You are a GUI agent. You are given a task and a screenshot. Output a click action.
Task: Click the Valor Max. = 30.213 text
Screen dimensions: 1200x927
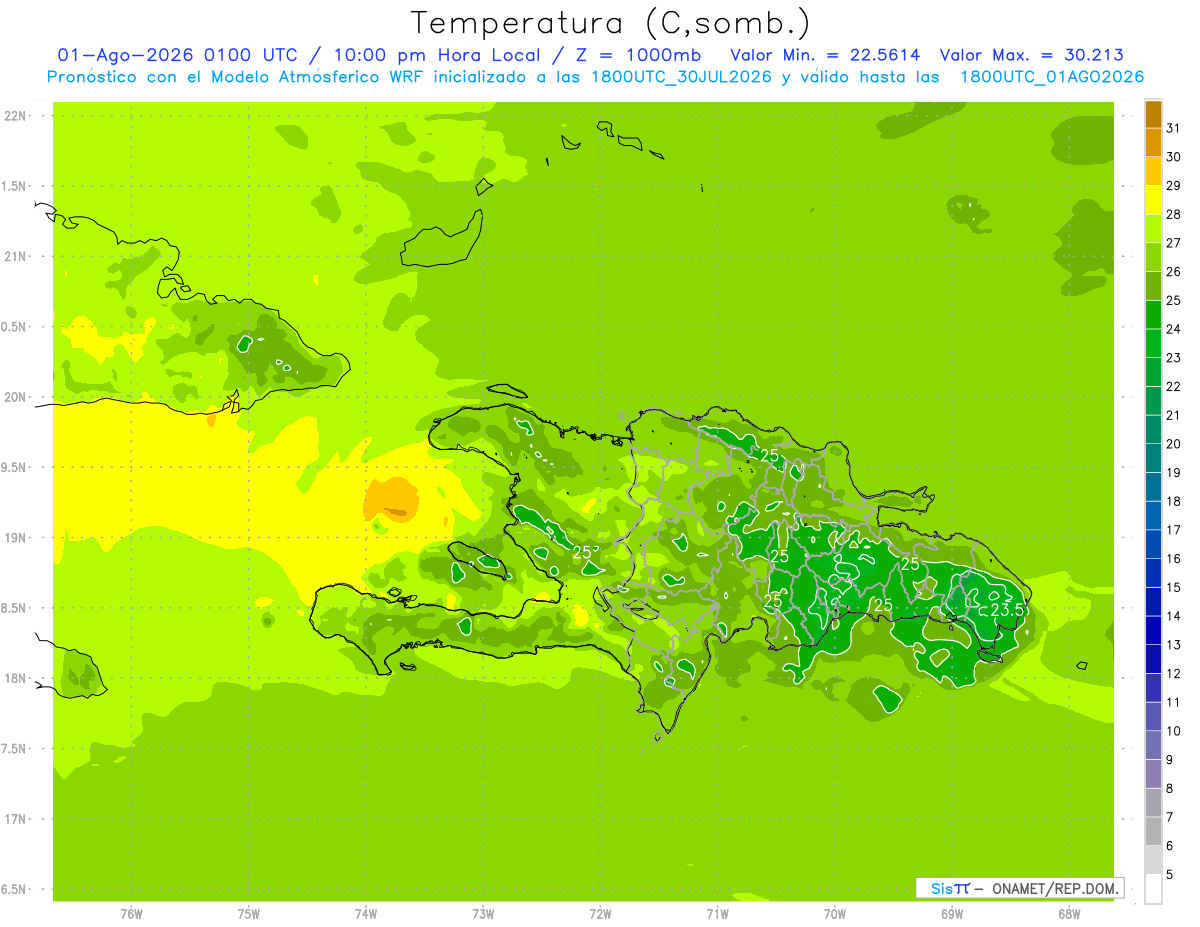[1032, 55]
